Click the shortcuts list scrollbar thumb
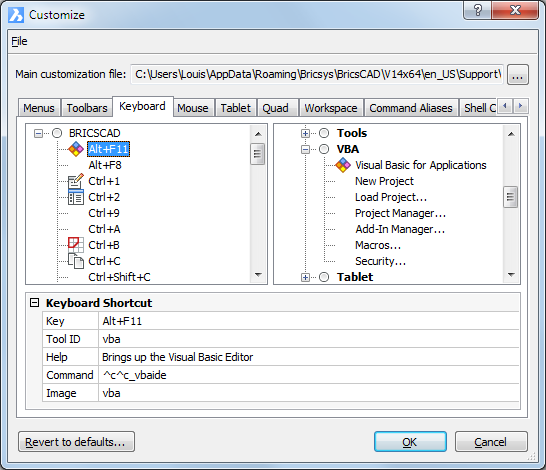 [x=257, y=154]
